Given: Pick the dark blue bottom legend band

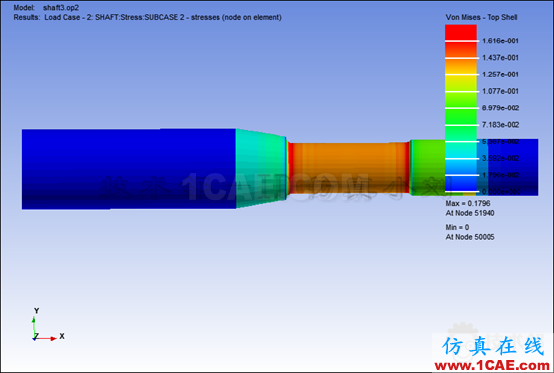Looking at the screenshot, I should click(461, 183).
